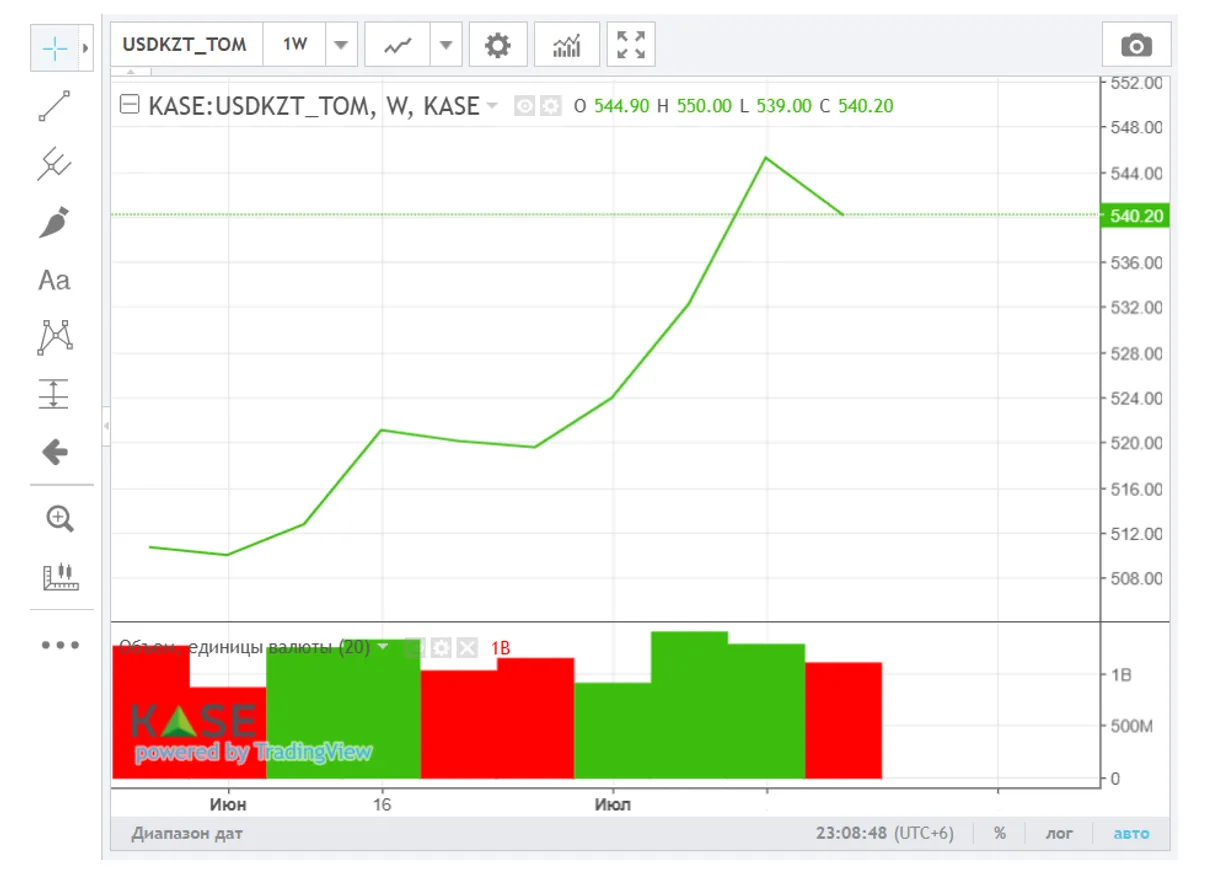Toggle fullscreen chart mode

631,45
